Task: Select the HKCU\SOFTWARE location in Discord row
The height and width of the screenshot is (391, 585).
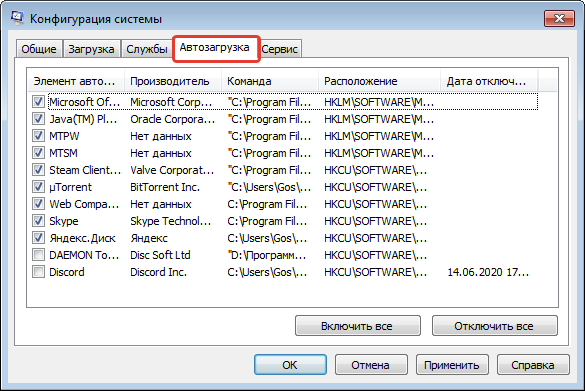Action: [375, 272]
